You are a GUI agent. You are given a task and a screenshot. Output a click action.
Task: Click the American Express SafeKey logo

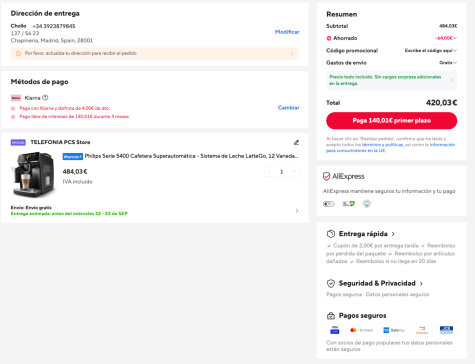coord(394,330)
